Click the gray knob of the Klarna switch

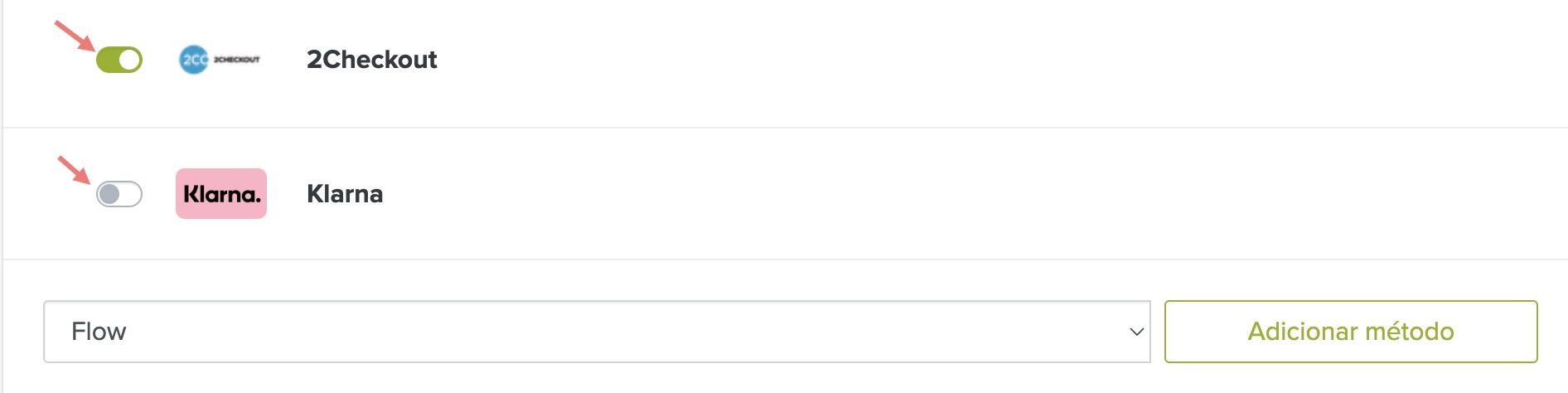(109, 194)
